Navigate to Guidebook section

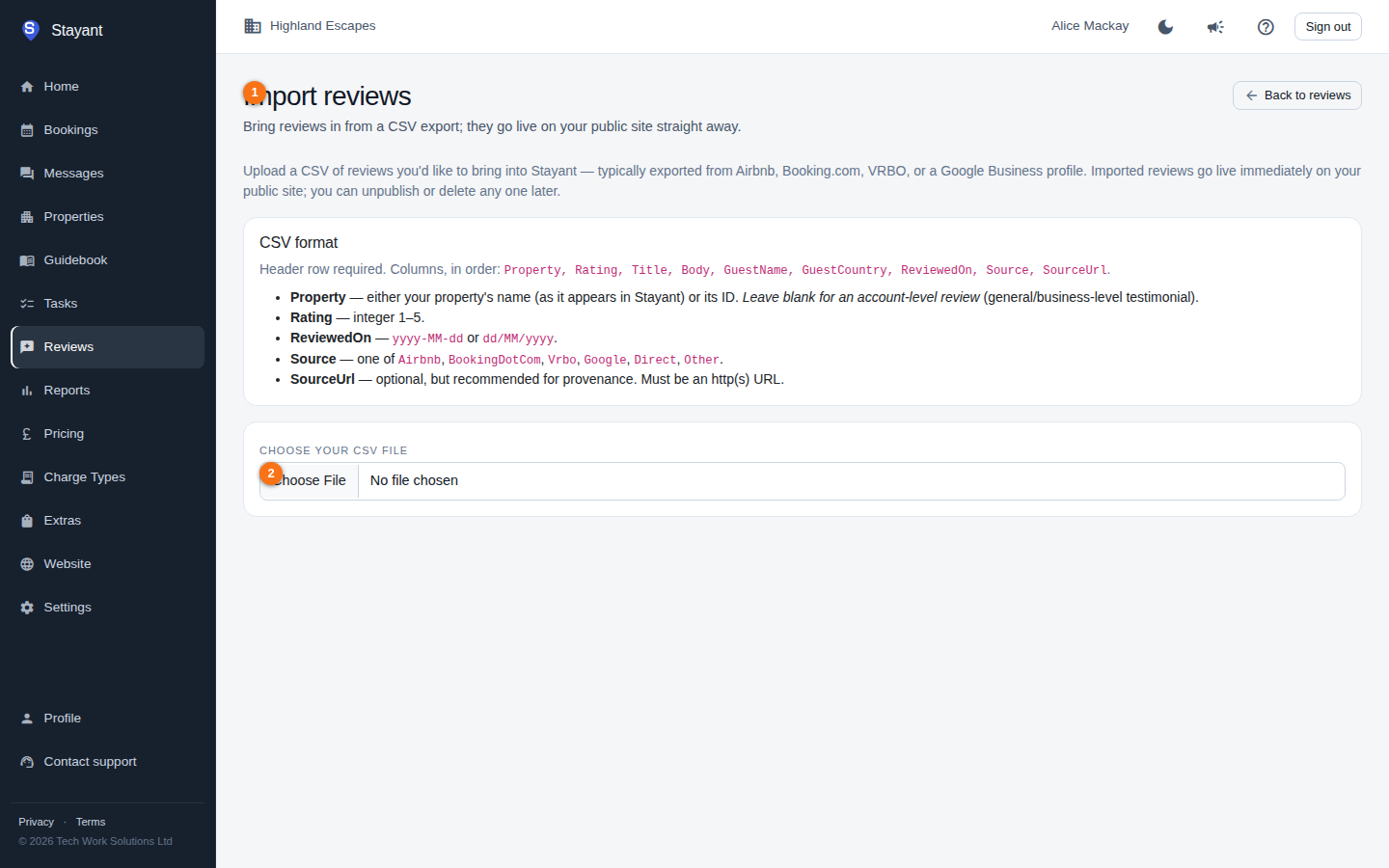coord(107,260)
